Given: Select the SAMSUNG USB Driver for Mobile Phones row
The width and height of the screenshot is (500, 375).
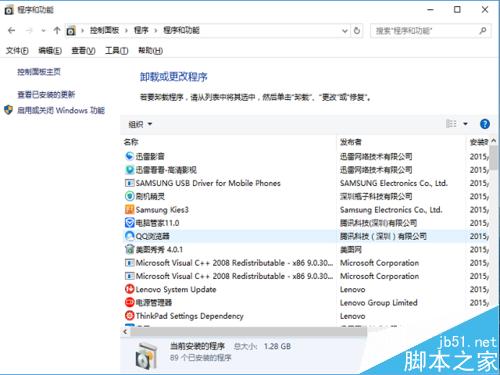Looking at the screenshot, I should click(305, 183).
